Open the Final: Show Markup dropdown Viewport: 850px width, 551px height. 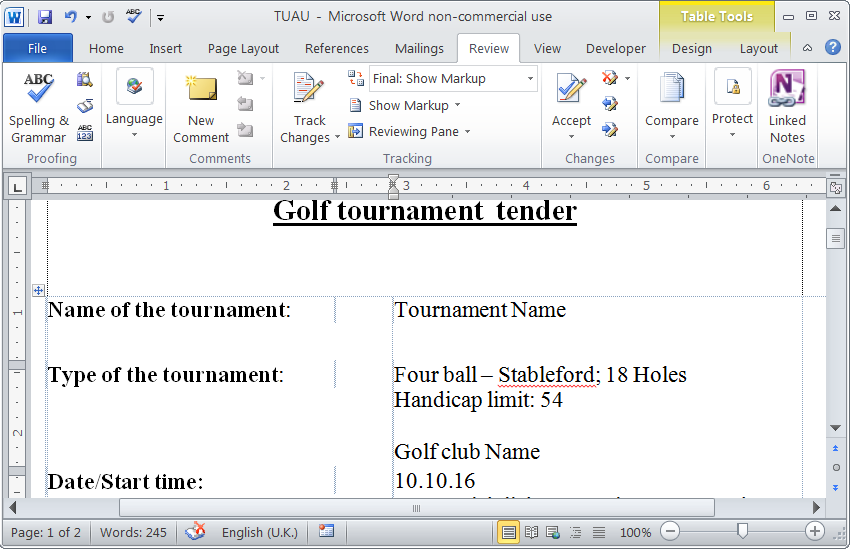click(453, 79)
